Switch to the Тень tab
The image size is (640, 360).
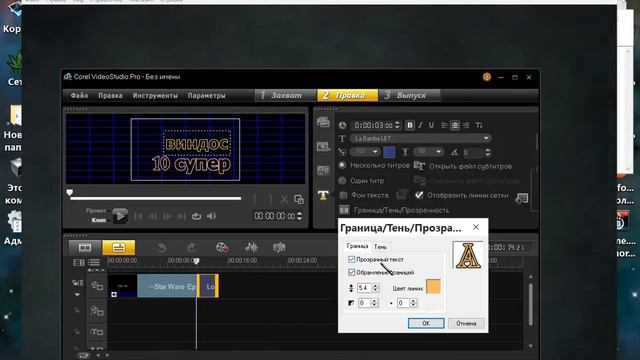[x=380, y=247]
